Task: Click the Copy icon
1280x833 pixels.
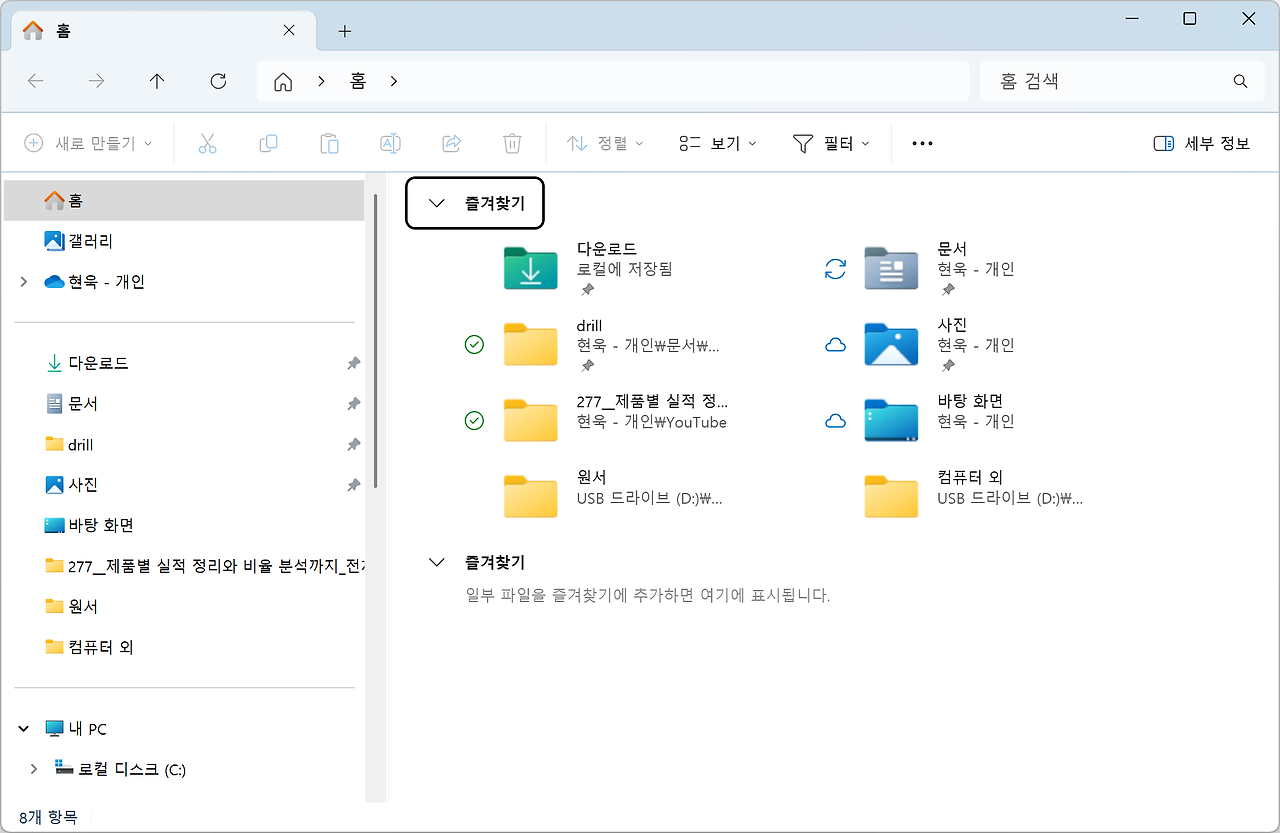Action: coord(268,143)
